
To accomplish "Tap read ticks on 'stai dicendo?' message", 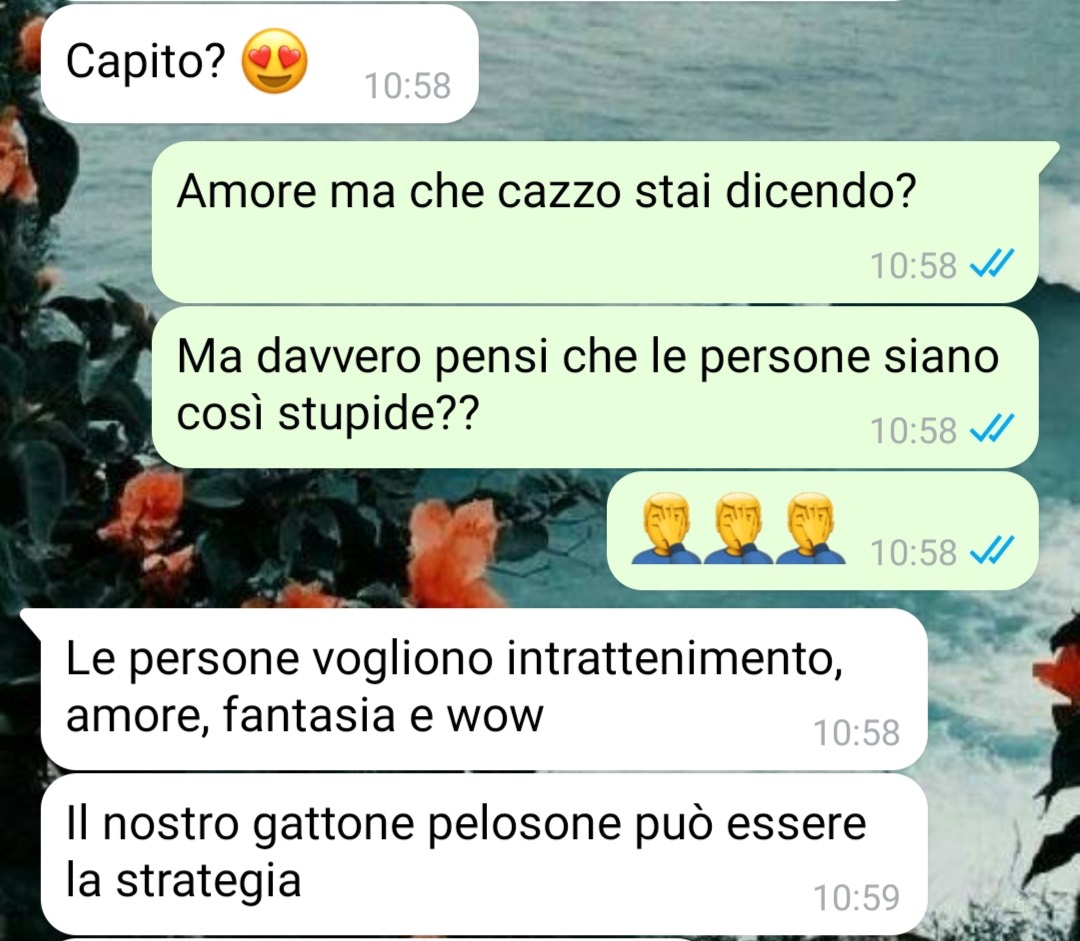I will click(x=992, y=263).
